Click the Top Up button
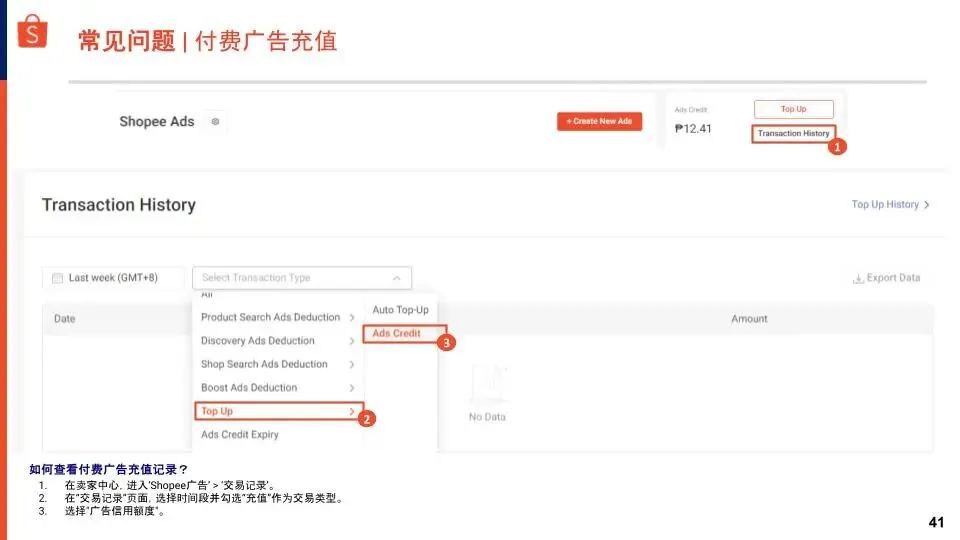Viewport: 960px width, 540px height. point(793,109)
